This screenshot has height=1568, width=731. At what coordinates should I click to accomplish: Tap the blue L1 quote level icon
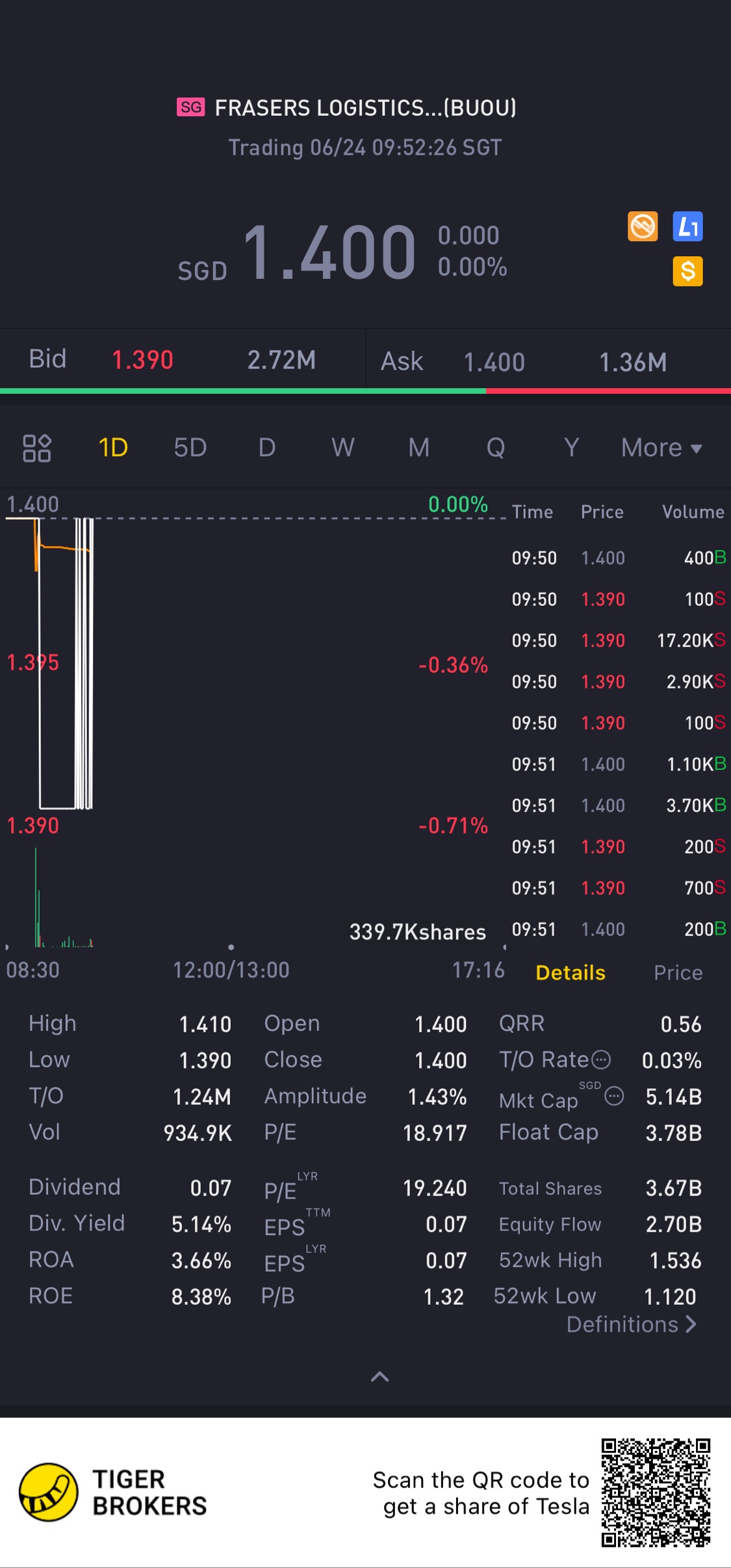pyautogui.click(x=687, y=227)
